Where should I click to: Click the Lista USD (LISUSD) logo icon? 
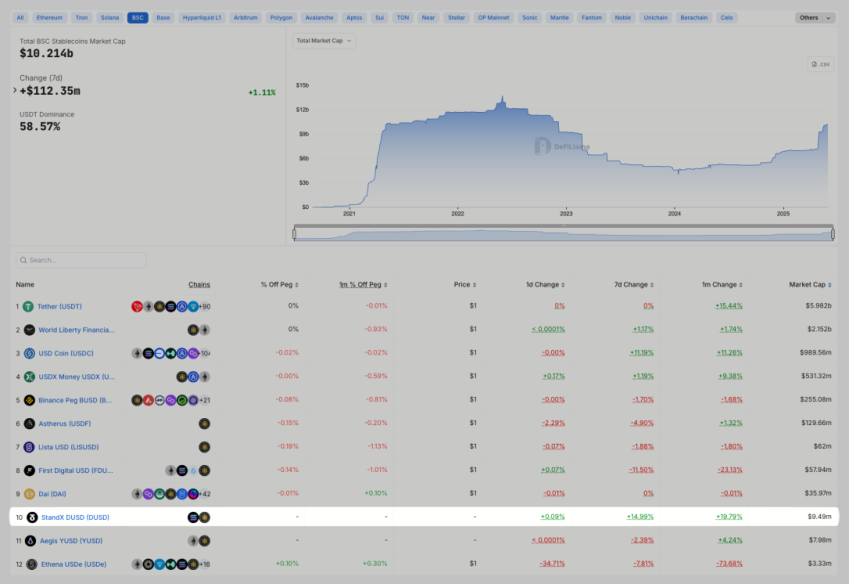point(29,447)
